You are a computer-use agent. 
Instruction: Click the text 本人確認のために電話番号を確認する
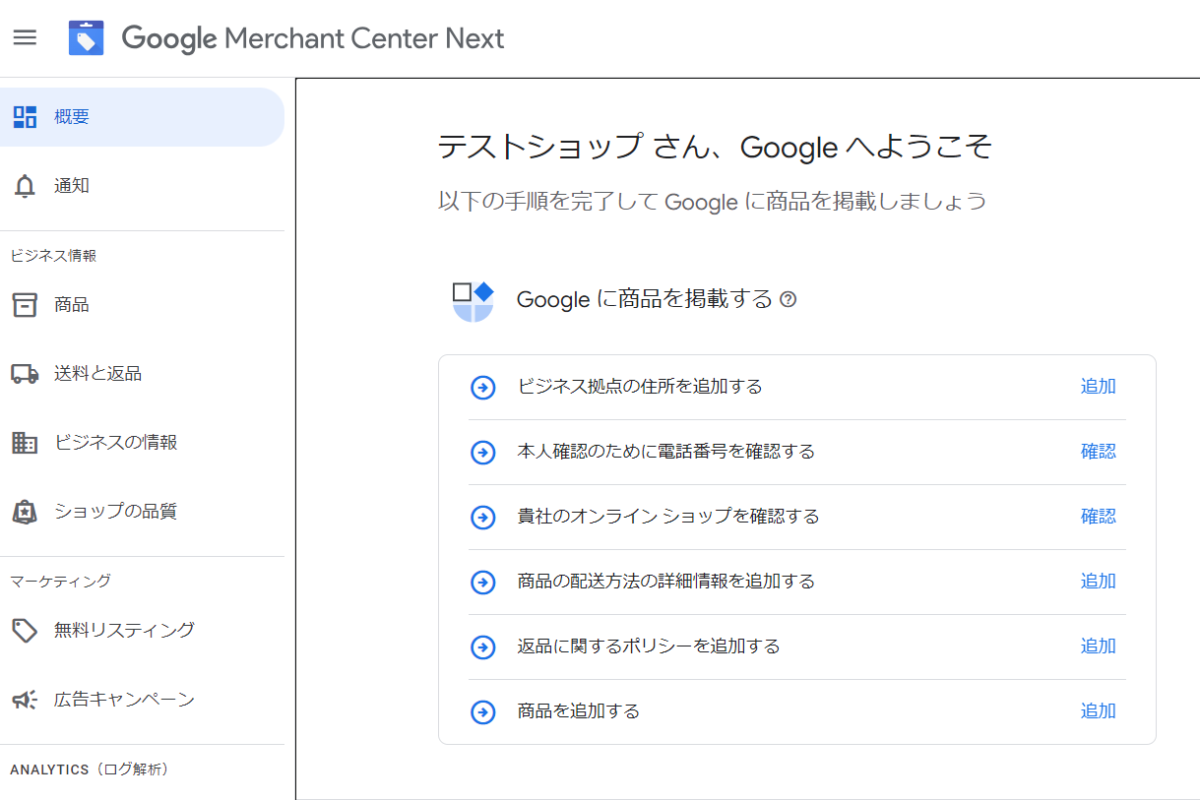click(x=666, y=452)
